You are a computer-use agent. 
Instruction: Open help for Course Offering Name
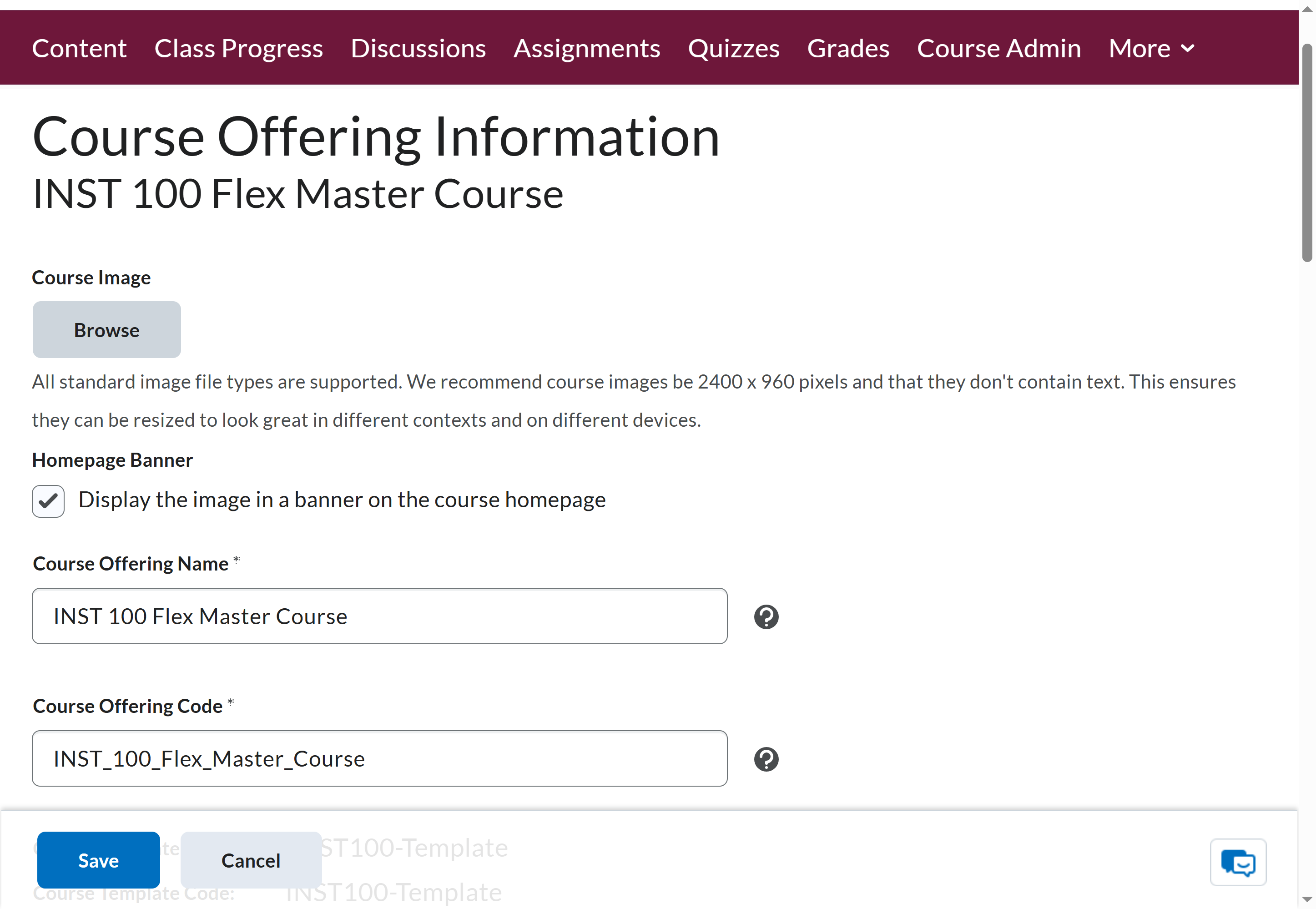(x=766, y=617)
